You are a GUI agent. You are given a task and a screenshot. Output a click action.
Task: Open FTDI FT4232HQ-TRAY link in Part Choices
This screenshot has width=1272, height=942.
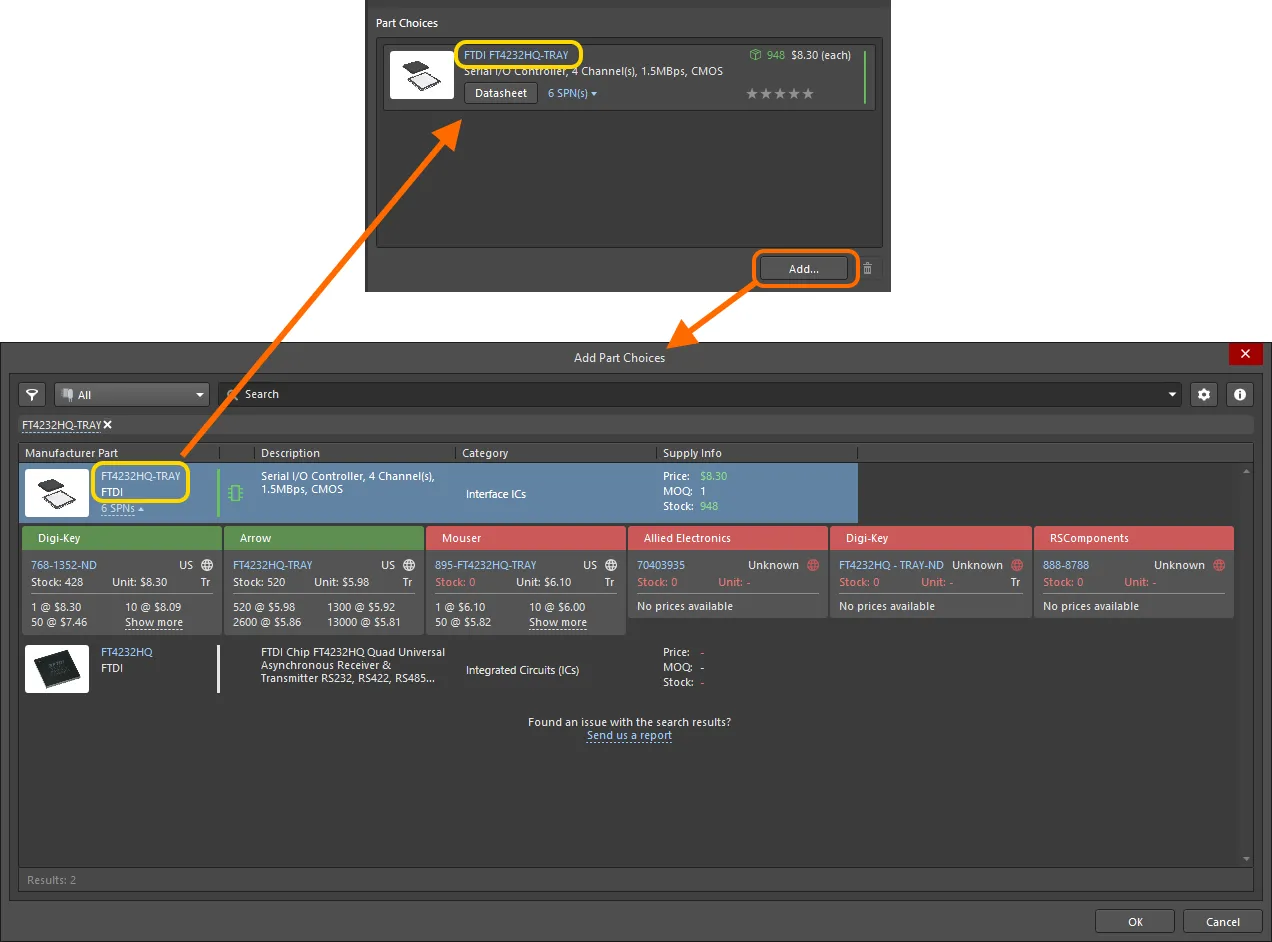(x=516, y=55)
